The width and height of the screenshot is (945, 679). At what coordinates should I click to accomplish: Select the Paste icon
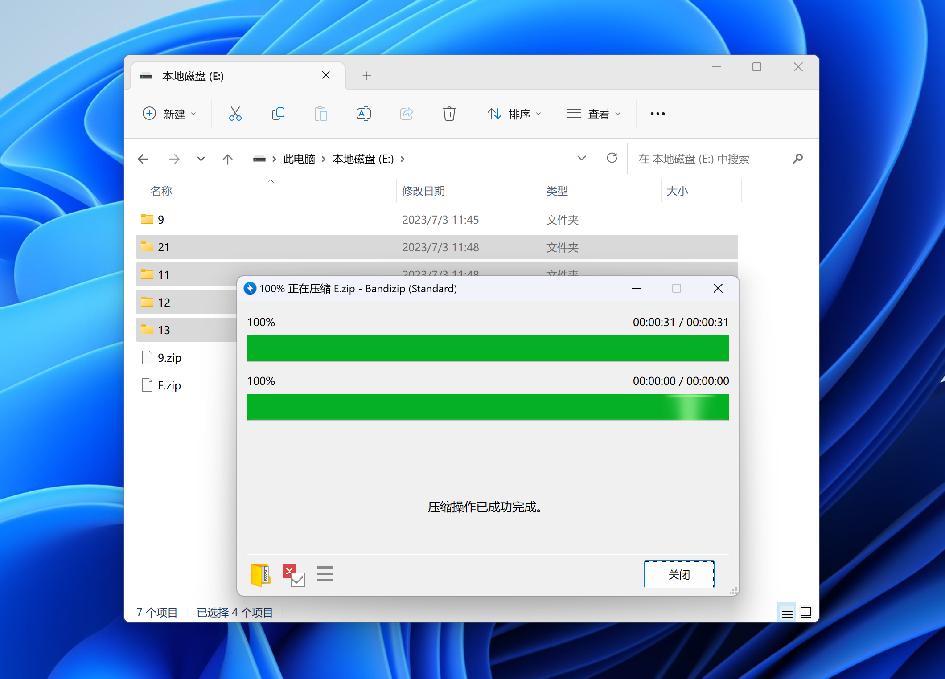pyautogui.click(x=321, y=113)
